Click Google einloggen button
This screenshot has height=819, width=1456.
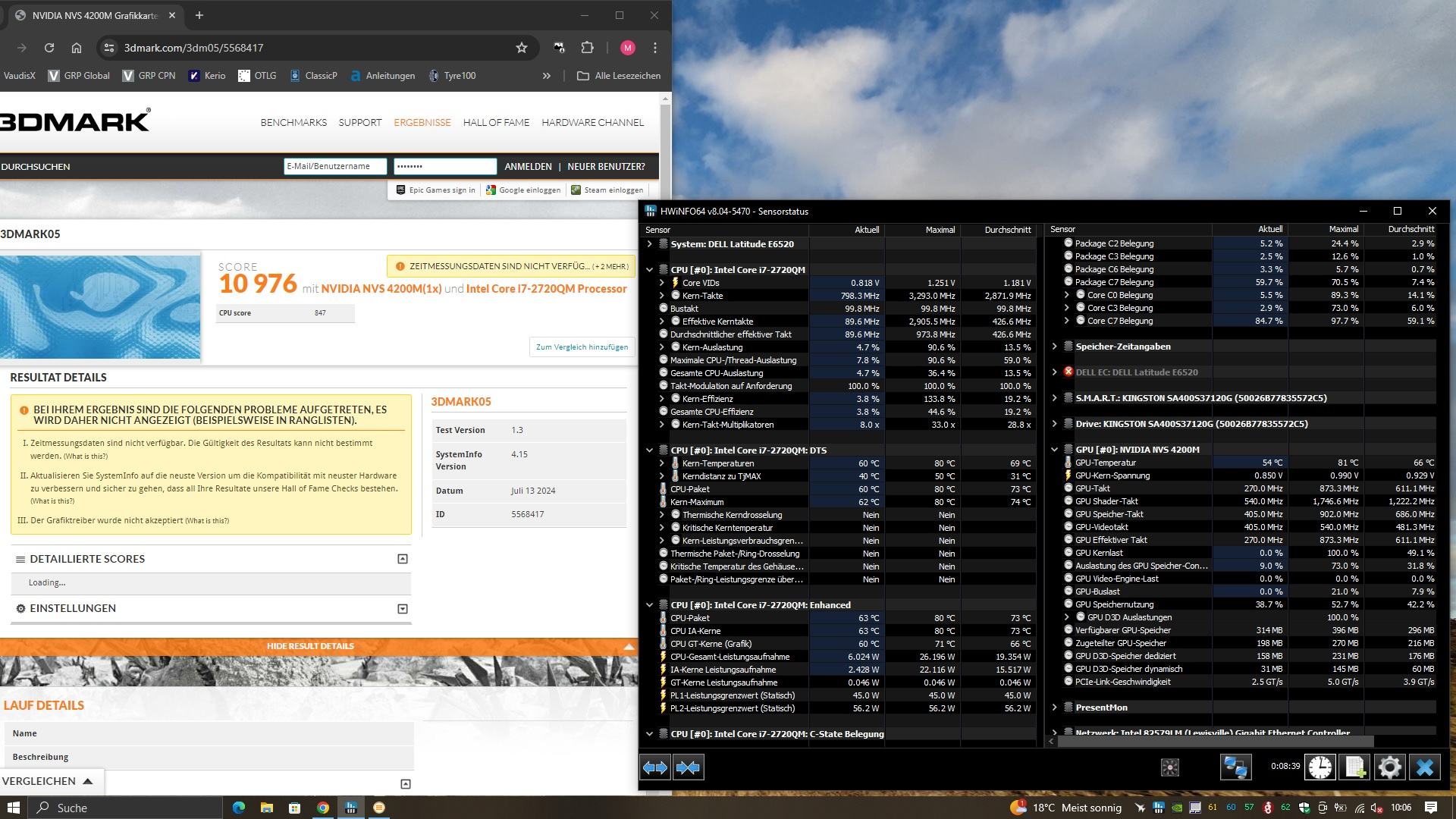[523, 190]
